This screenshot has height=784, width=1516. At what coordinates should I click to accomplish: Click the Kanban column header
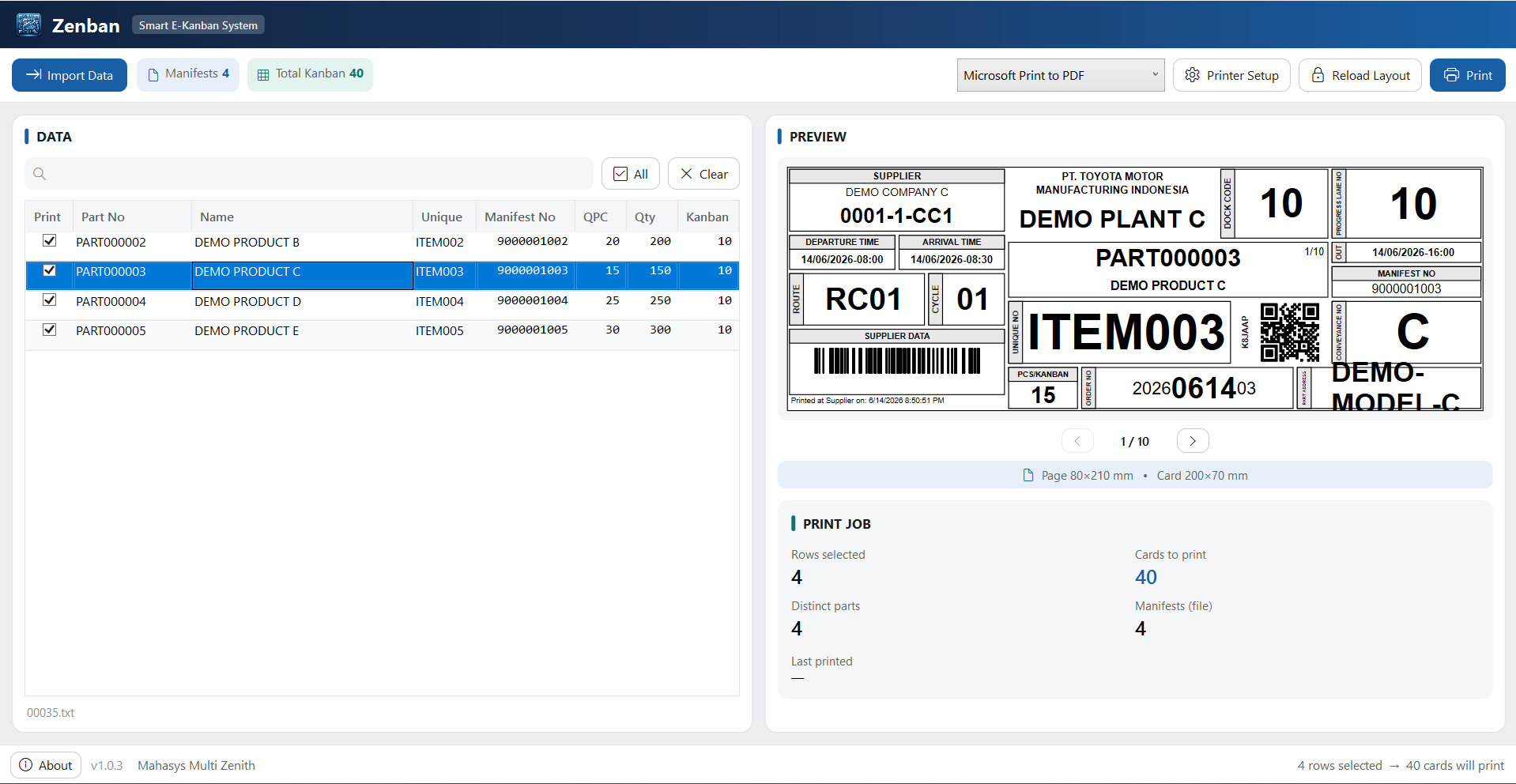click(708, 217)
